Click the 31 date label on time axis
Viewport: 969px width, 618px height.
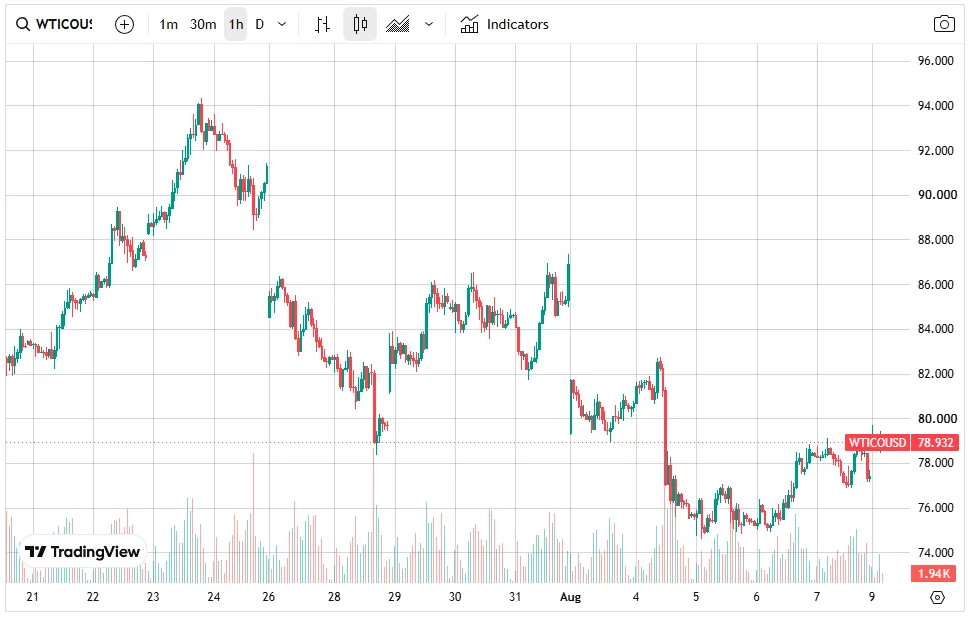click(x=515, y=597)
